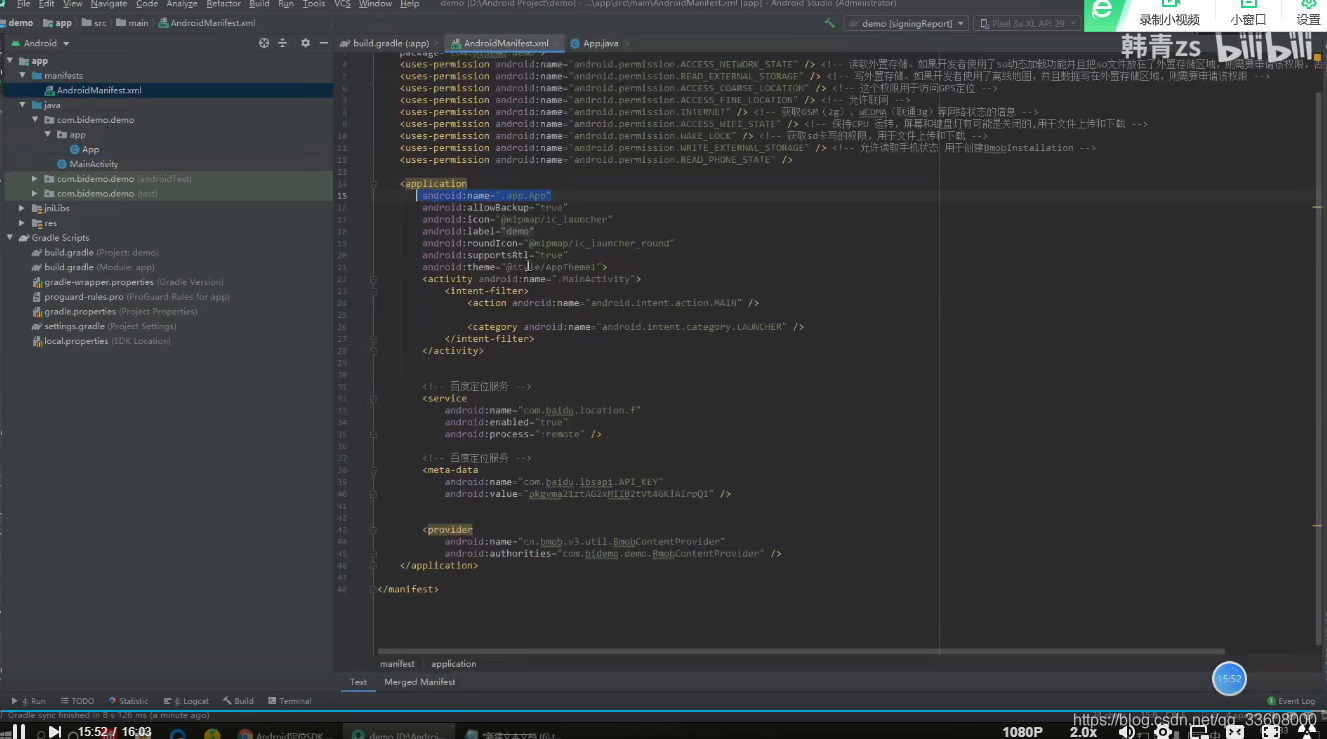Open the Statistic tool window
The height and width of the screenshot is (739, 1327).
[x=128, y=701]
